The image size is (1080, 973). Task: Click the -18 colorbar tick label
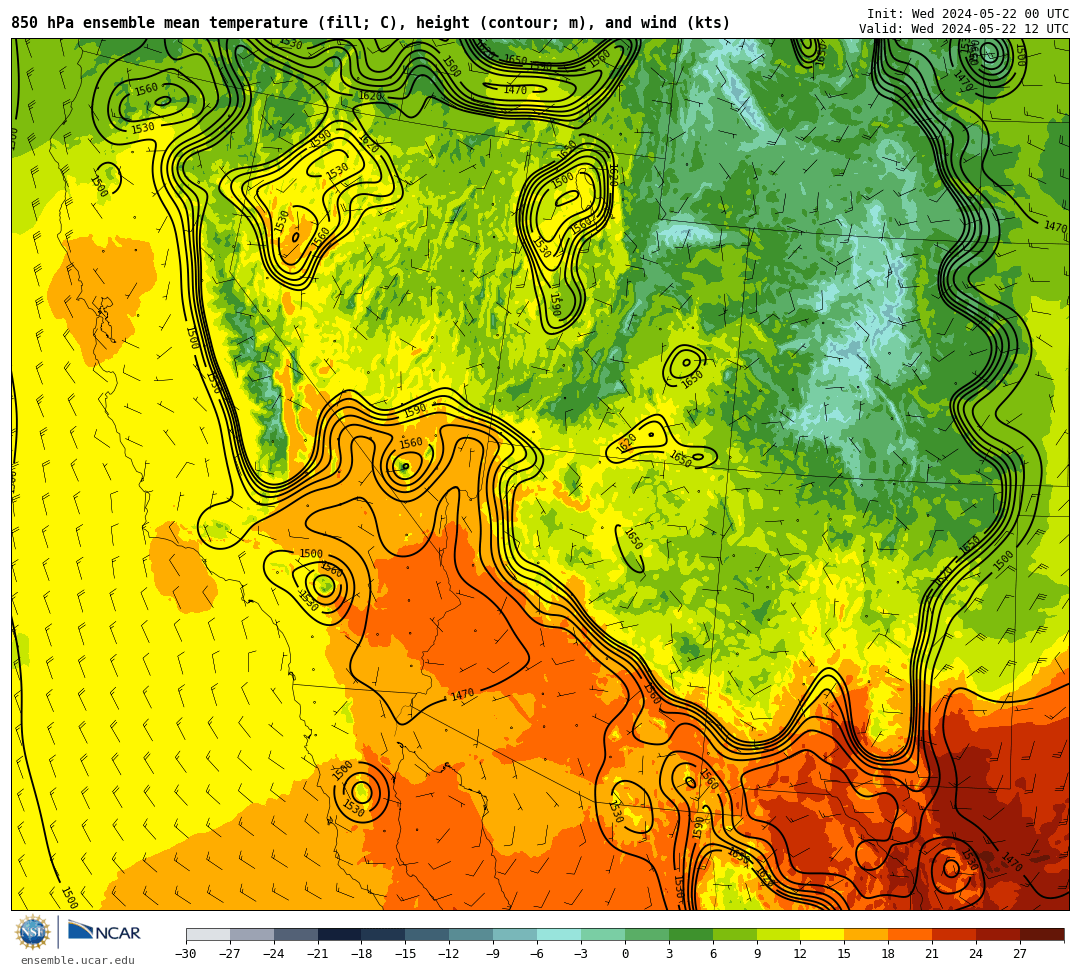pyautogui.click(x=362, y=954)
